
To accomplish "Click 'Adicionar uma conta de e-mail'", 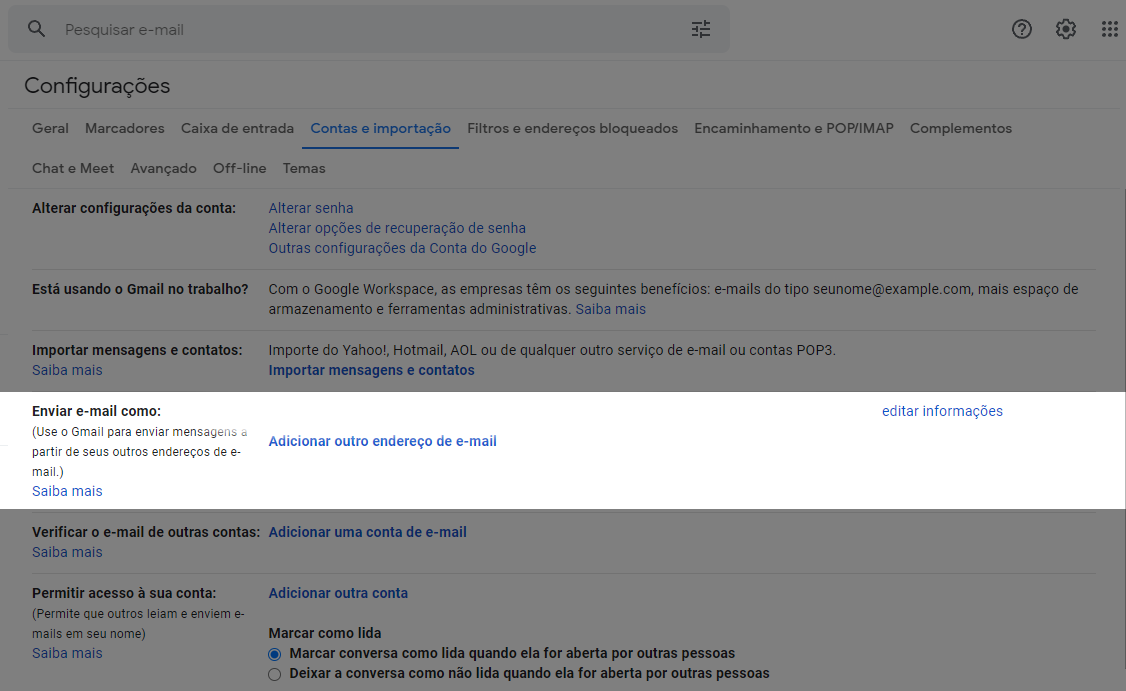I will point(368,532).
